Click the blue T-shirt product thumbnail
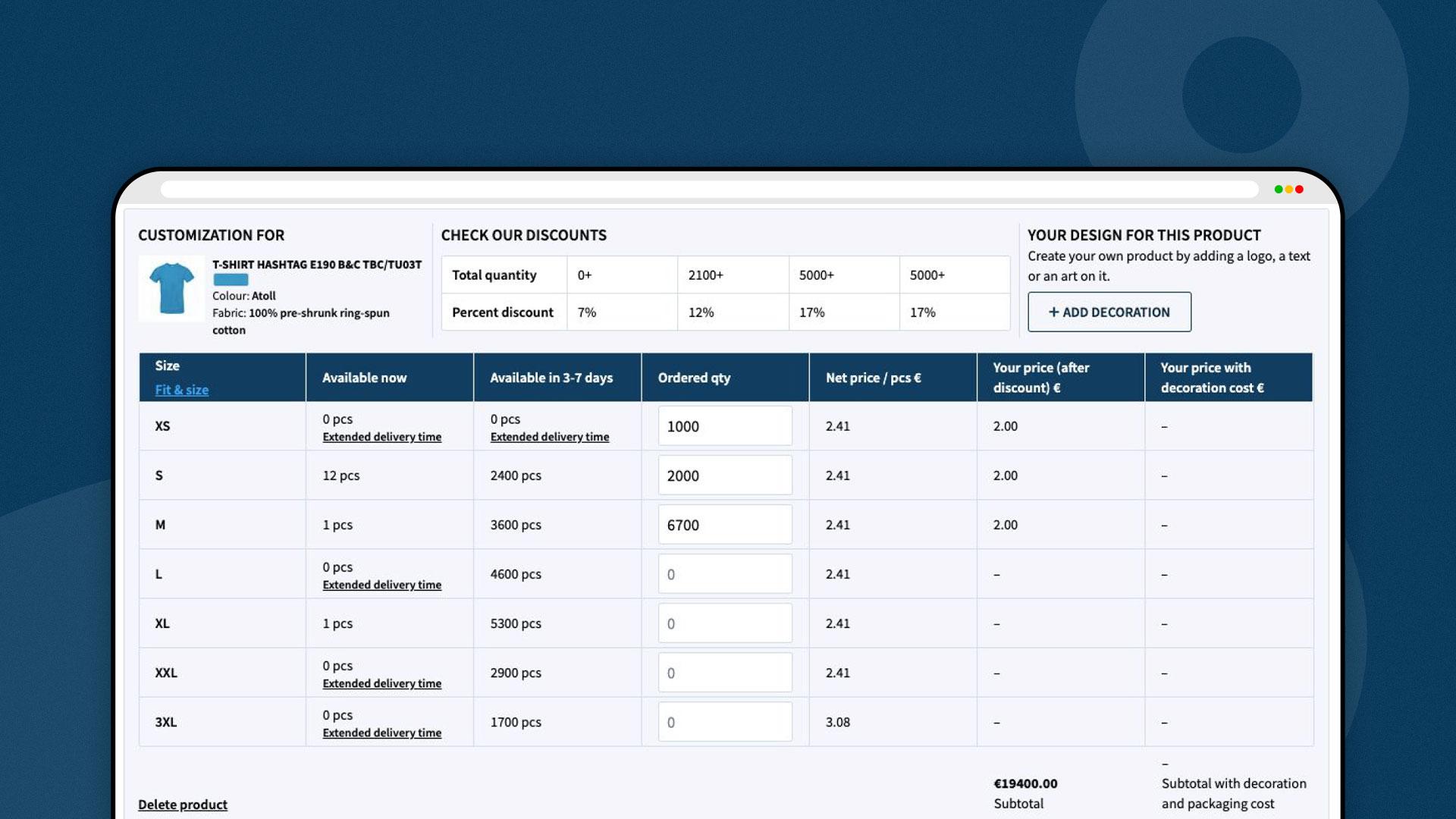This screenshot has width=1456, height=819. pyautogui.click(x=171, y=288)
